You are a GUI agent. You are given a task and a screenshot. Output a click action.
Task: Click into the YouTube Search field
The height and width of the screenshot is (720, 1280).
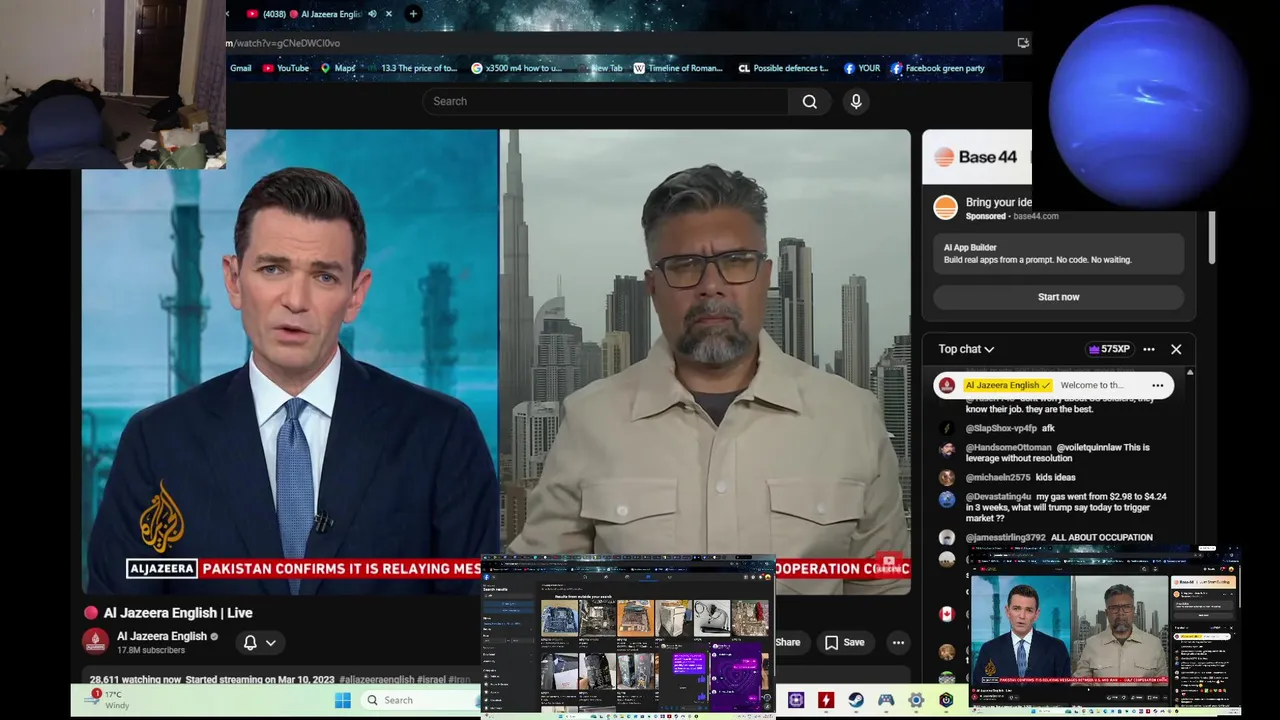(605, 101)
